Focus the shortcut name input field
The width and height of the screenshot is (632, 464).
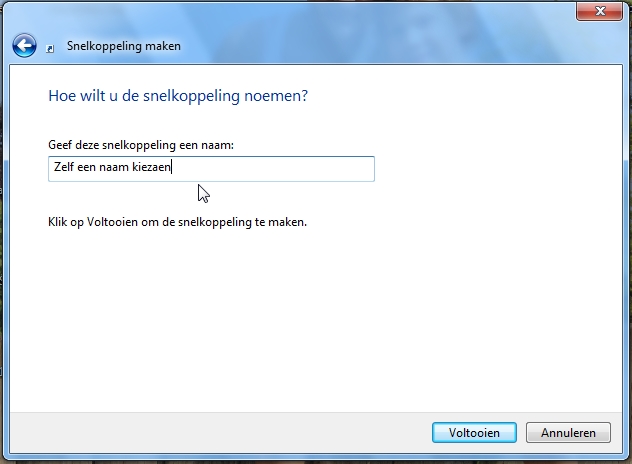tap(211, 169)
